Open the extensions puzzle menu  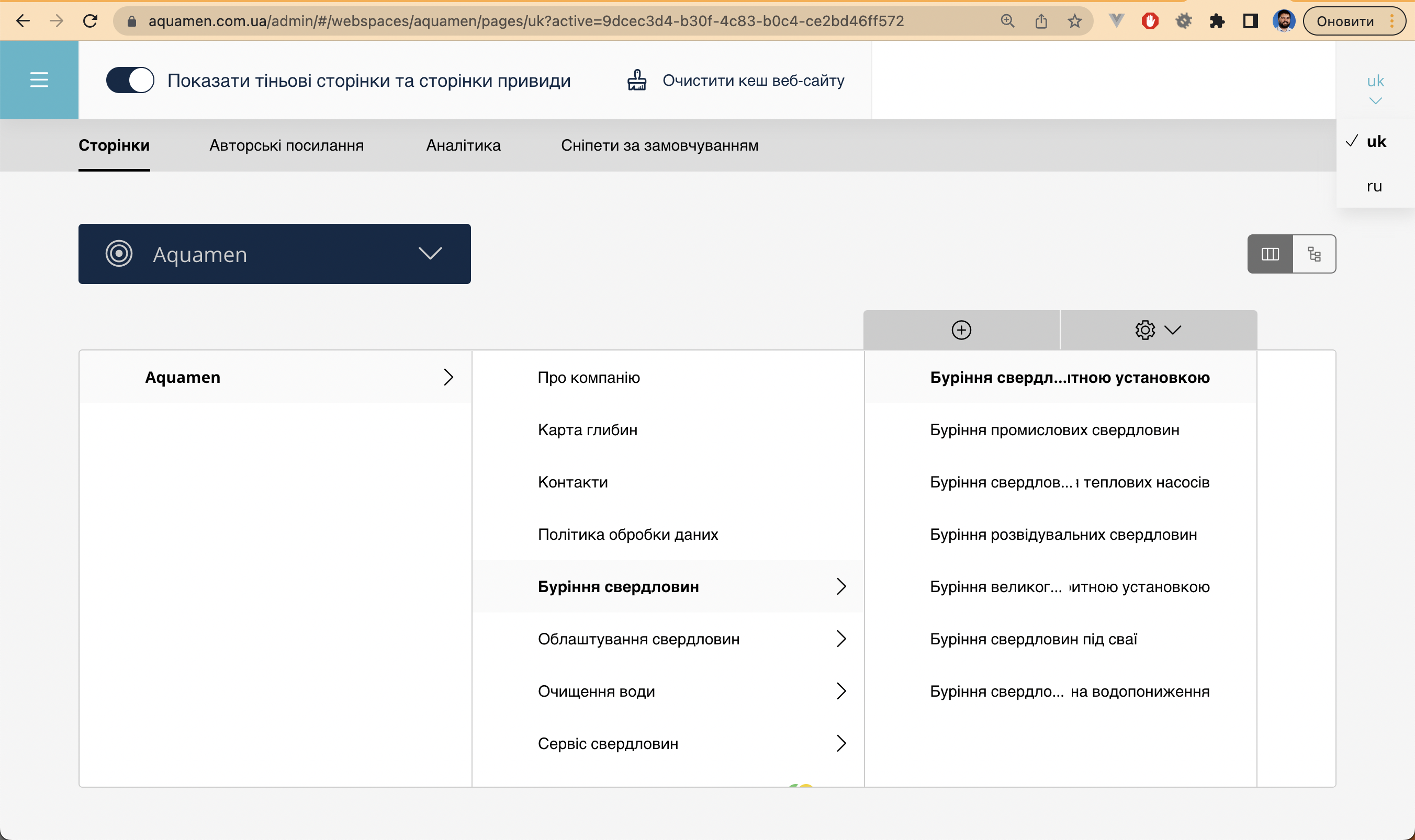coord(1217,21)
